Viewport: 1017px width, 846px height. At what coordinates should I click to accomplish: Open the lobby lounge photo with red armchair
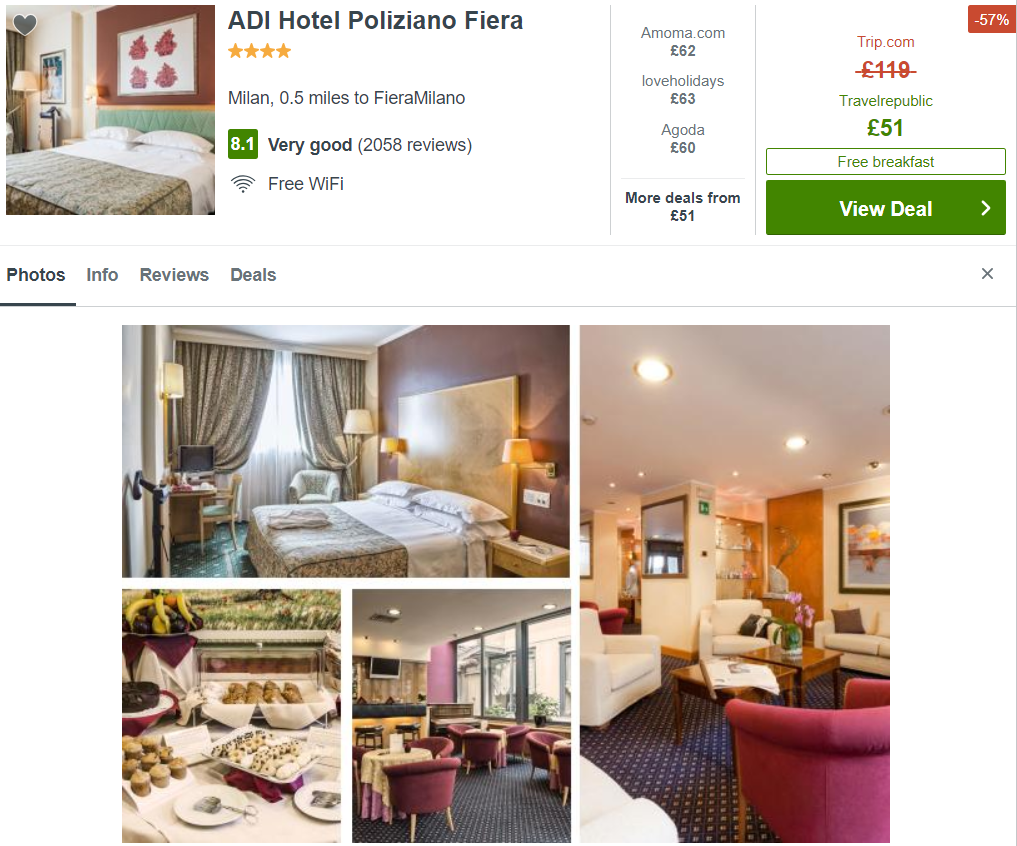[x=734, y=584]
